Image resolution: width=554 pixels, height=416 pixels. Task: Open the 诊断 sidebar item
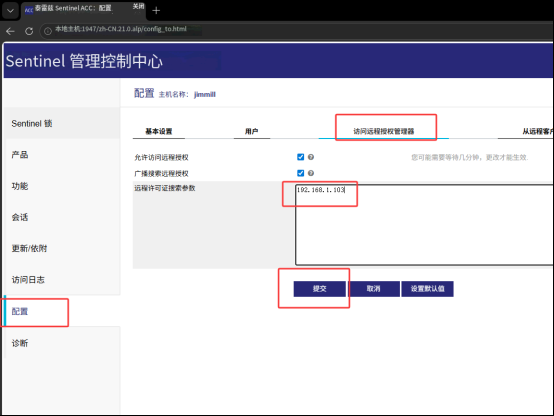[x=61, y=343]
